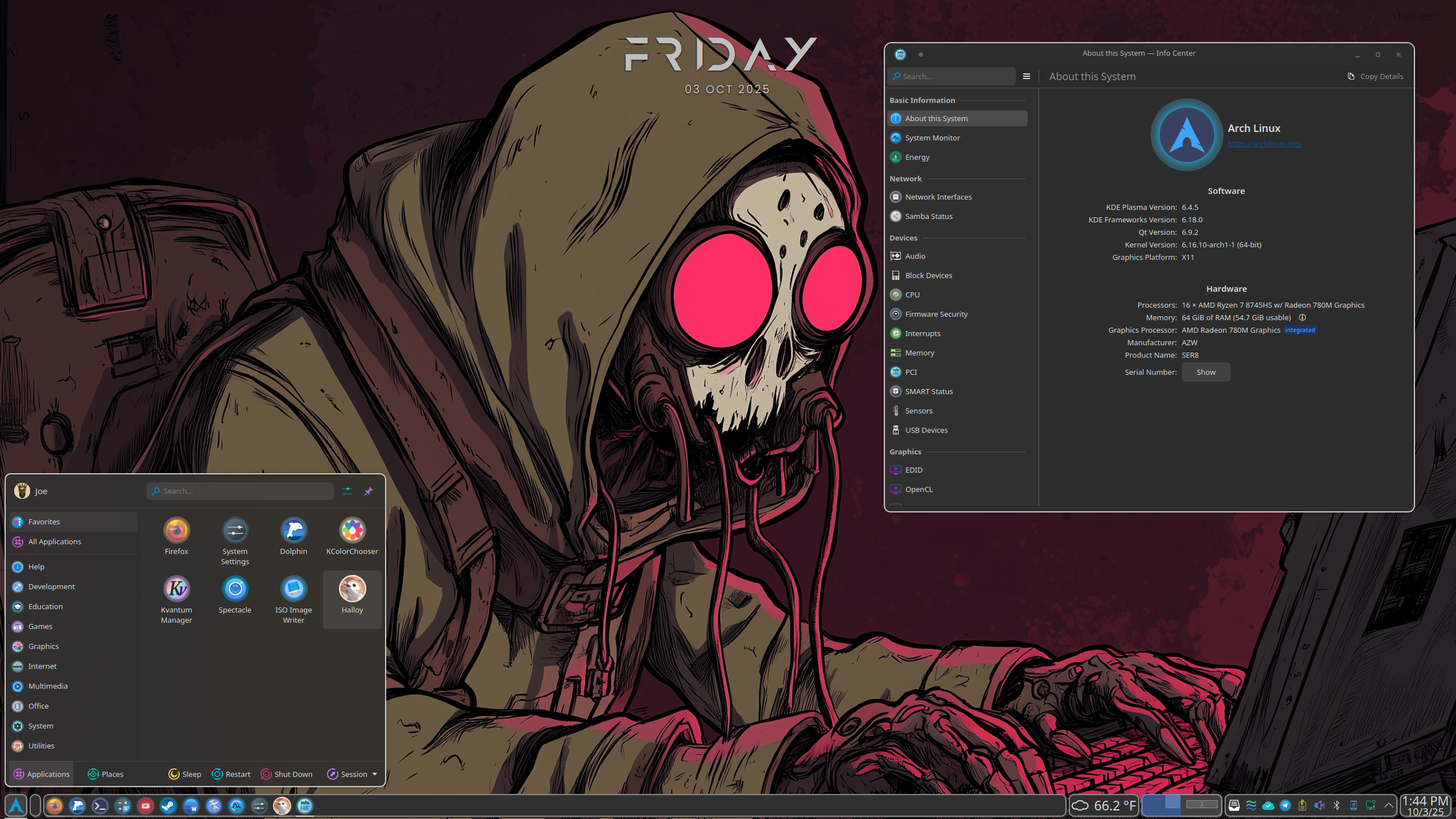1456x819 pixels.
Task: Click the Steam icon in the taskbar
Action: coord(168,805)
